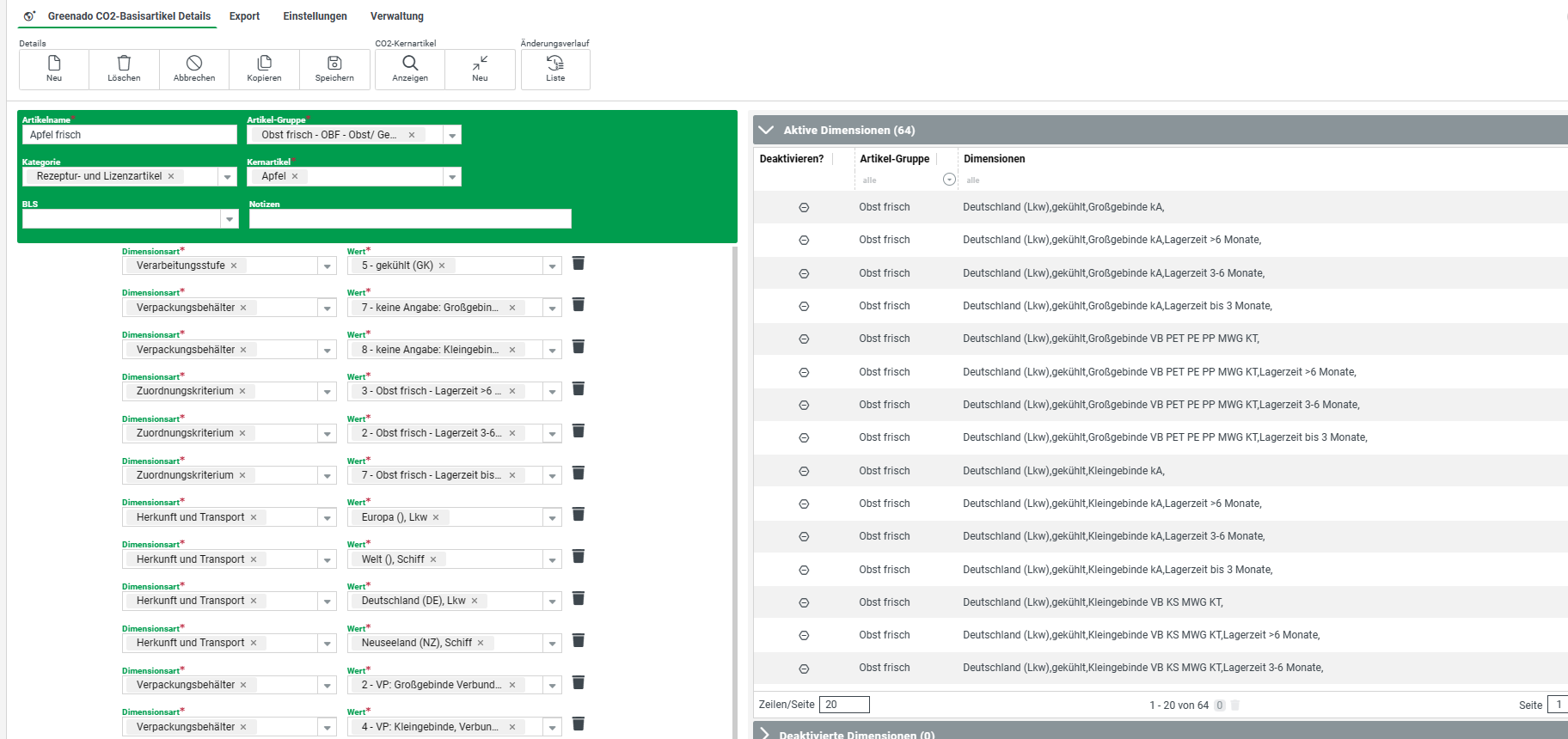
Task: Open the Einstellungen menu
Action: (315, 16)
